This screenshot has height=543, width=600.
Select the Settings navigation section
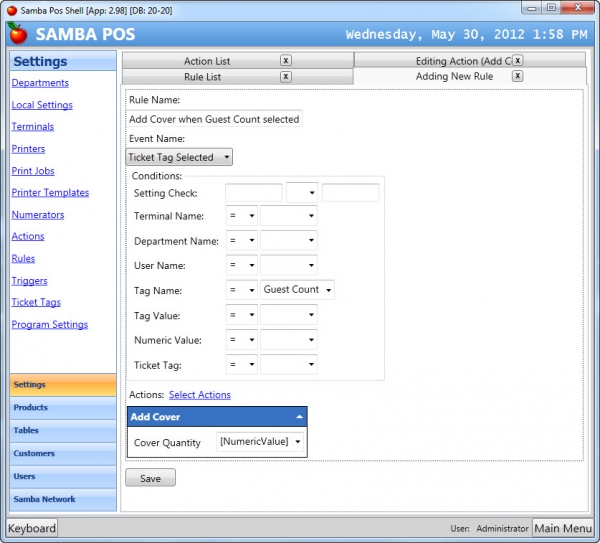click(x=63, y=385)
